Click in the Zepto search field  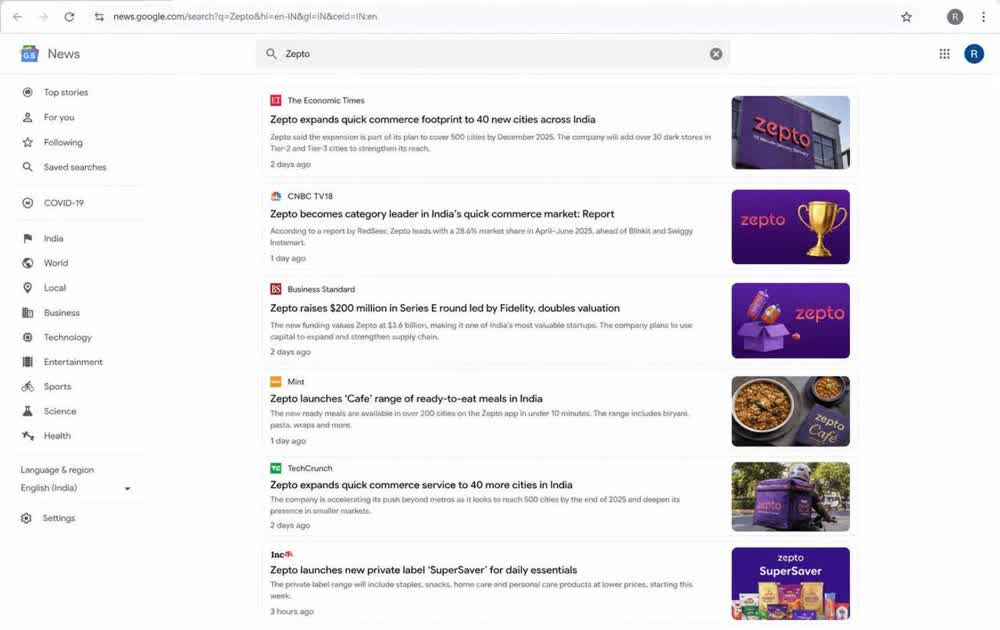[492, 54]
